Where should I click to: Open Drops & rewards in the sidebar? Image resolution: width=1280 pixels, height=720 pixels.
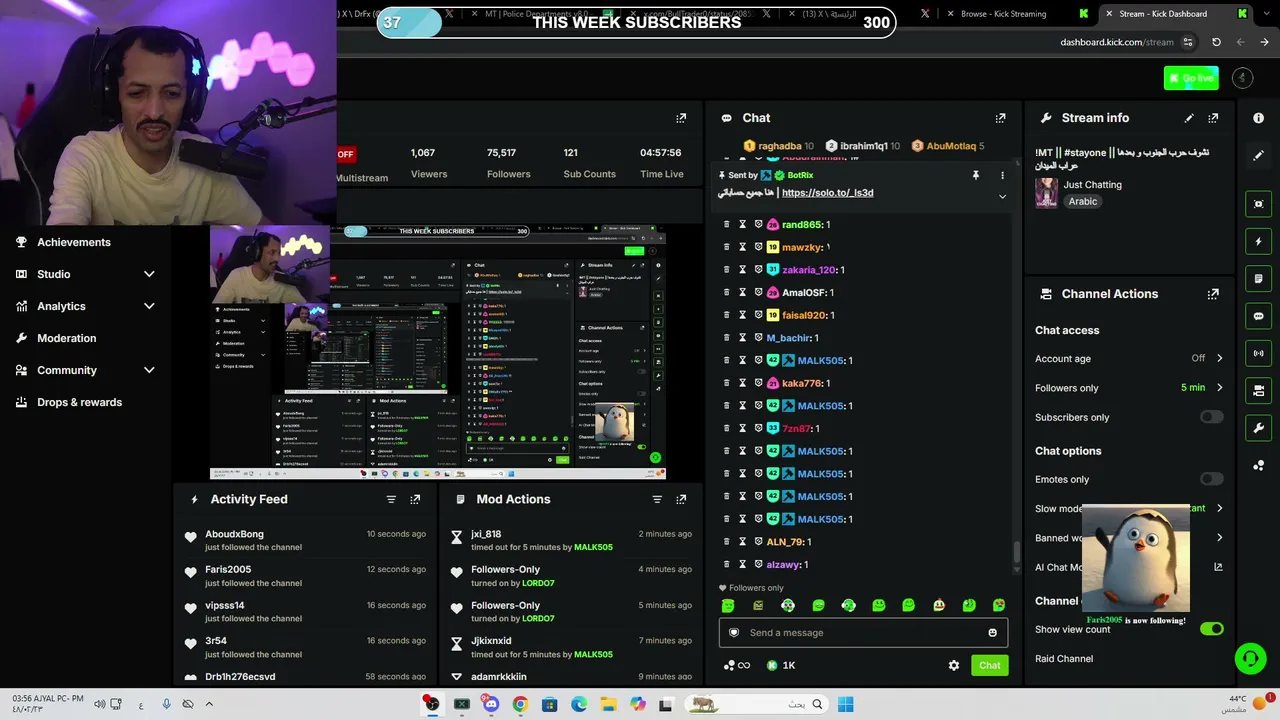point(79,402)
